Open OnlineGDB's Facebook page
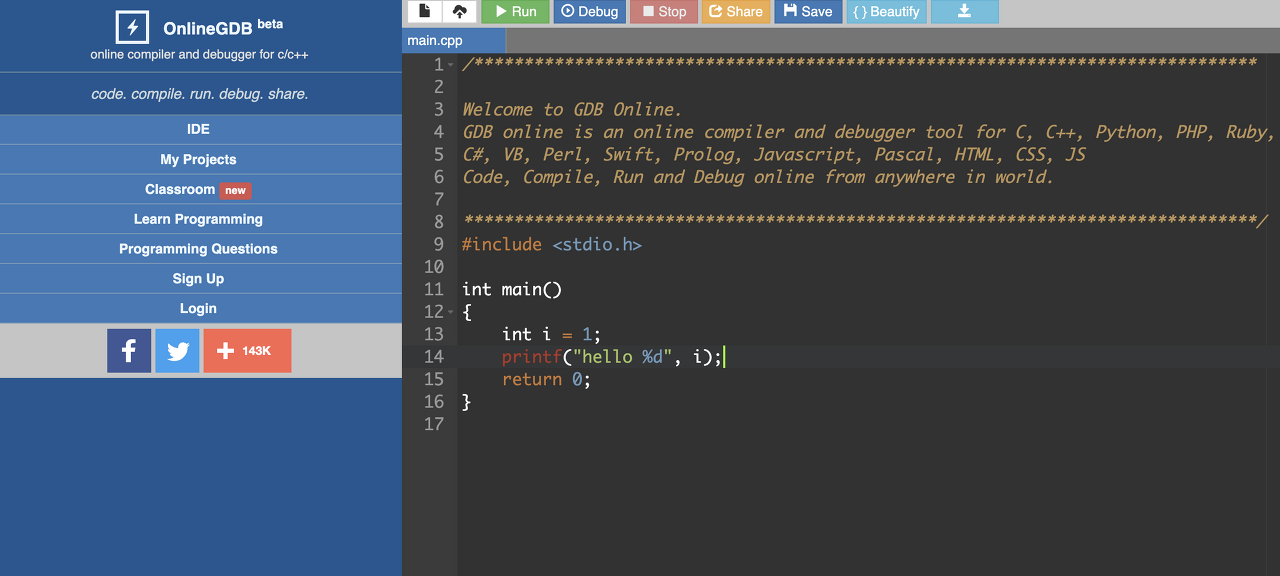The image size is (1280, 576). [x=129, y=350]
